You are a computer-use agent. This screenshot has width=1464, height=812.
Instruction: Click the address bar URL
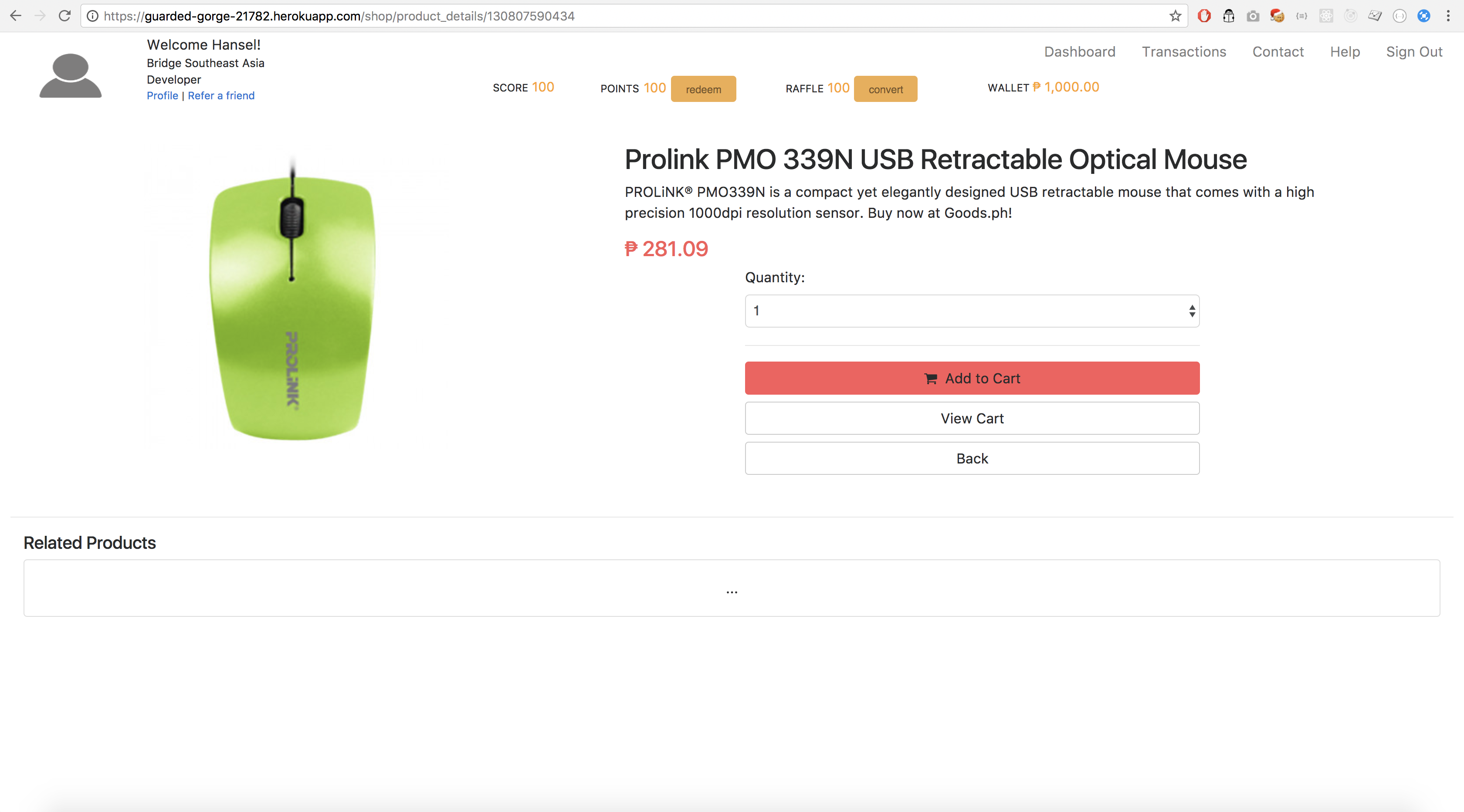[x=339, y=16]
